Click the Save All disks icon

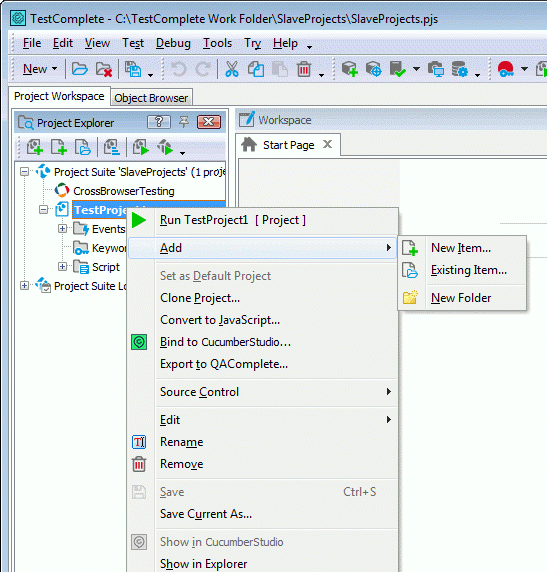pyautogui.click(x=133, y=69)
